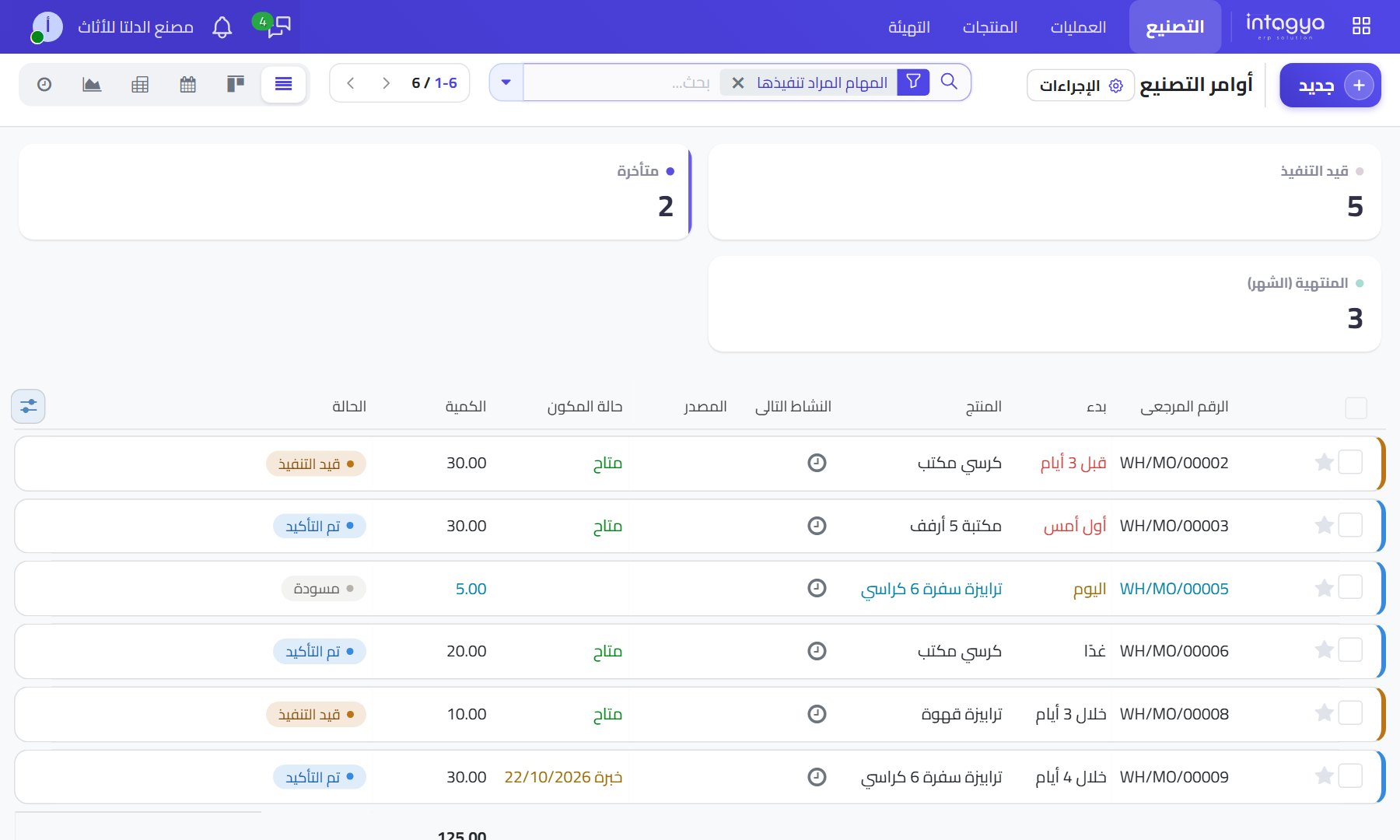Screen dimensions: 1400x840
Task: Click into the بحث search field
Action: coord(621,82)
